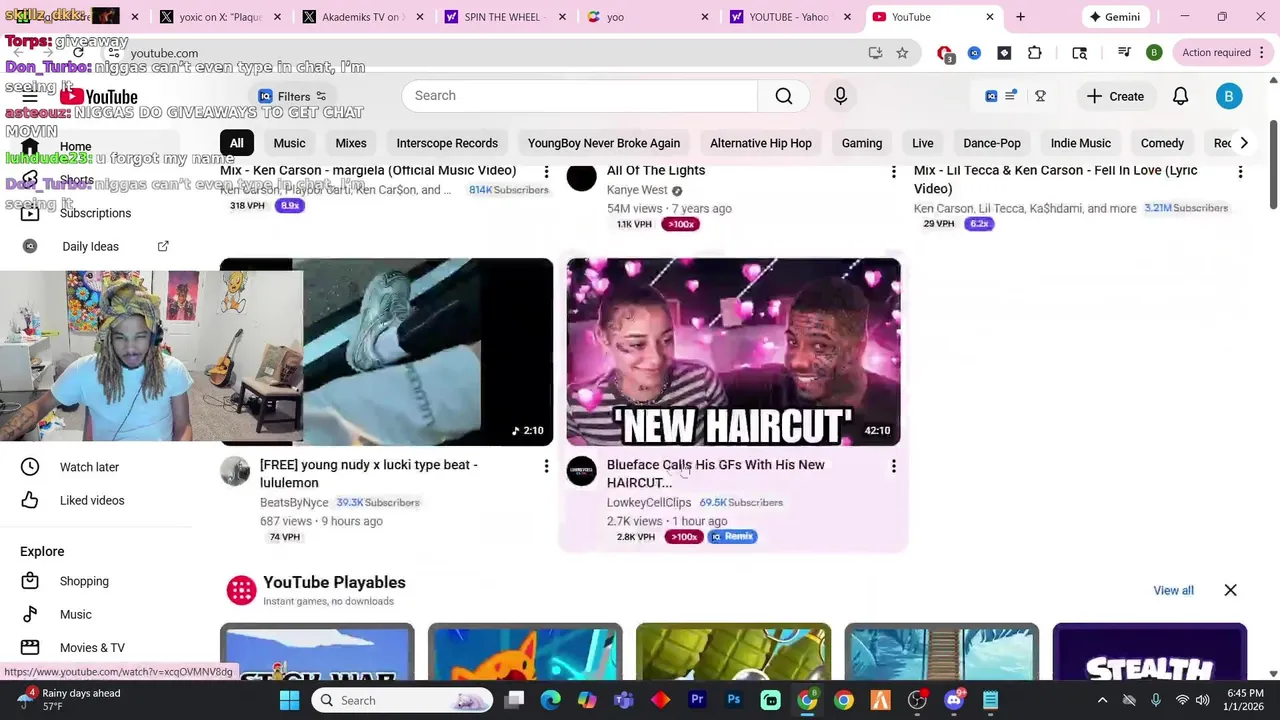Play the NEW HAIRCUT video thumbnail

coord(734,352)
